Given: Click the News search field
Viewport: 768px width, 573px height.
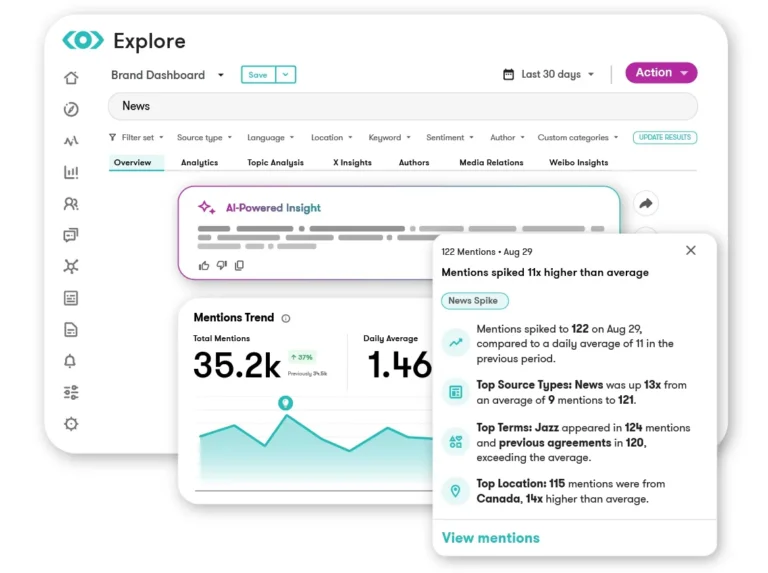Looking at the screenshot, I should (403, 106).
